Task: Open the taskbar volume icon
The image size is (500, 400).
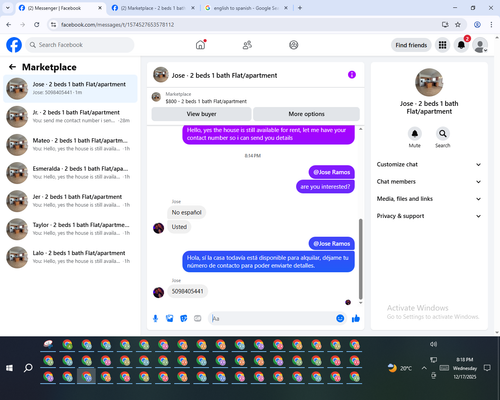Action: [433, 344]
